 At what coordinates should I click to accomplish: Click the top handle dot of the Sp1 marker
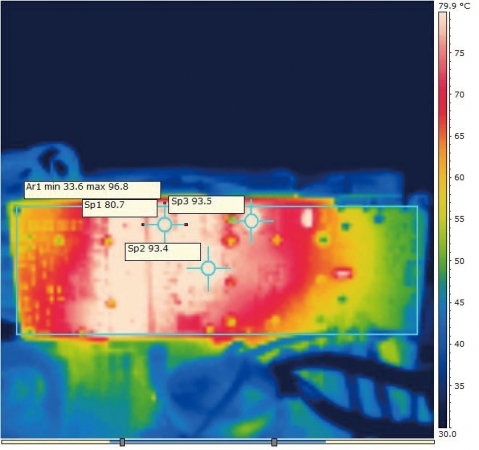click(x=165, y=203)
